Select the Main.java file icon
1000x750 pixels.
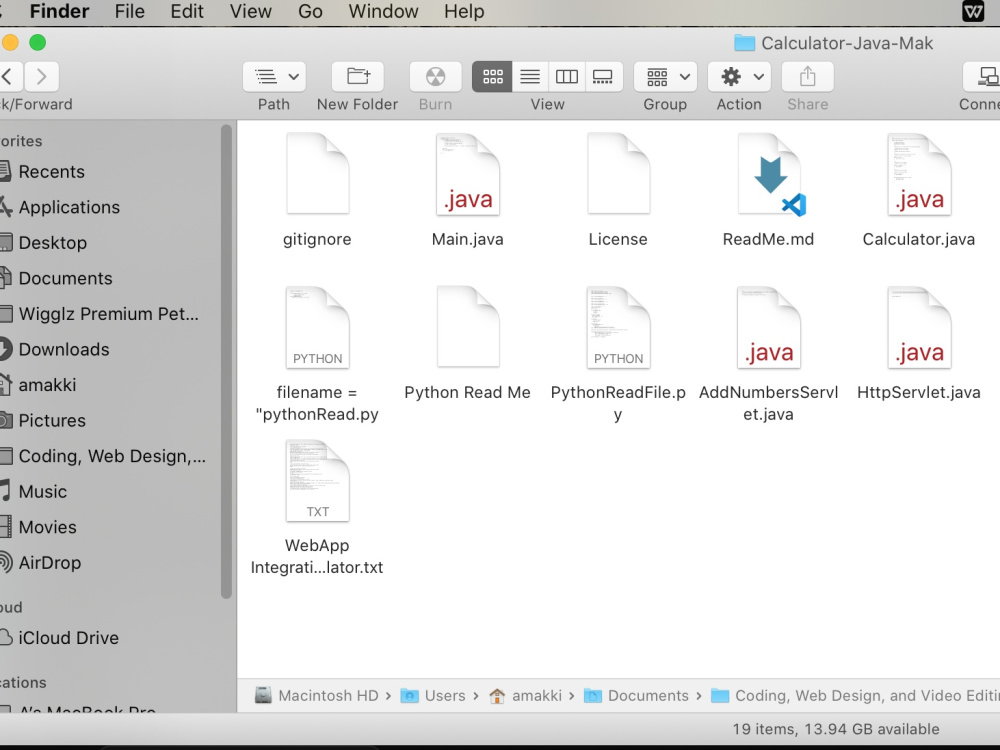point(467,173)
